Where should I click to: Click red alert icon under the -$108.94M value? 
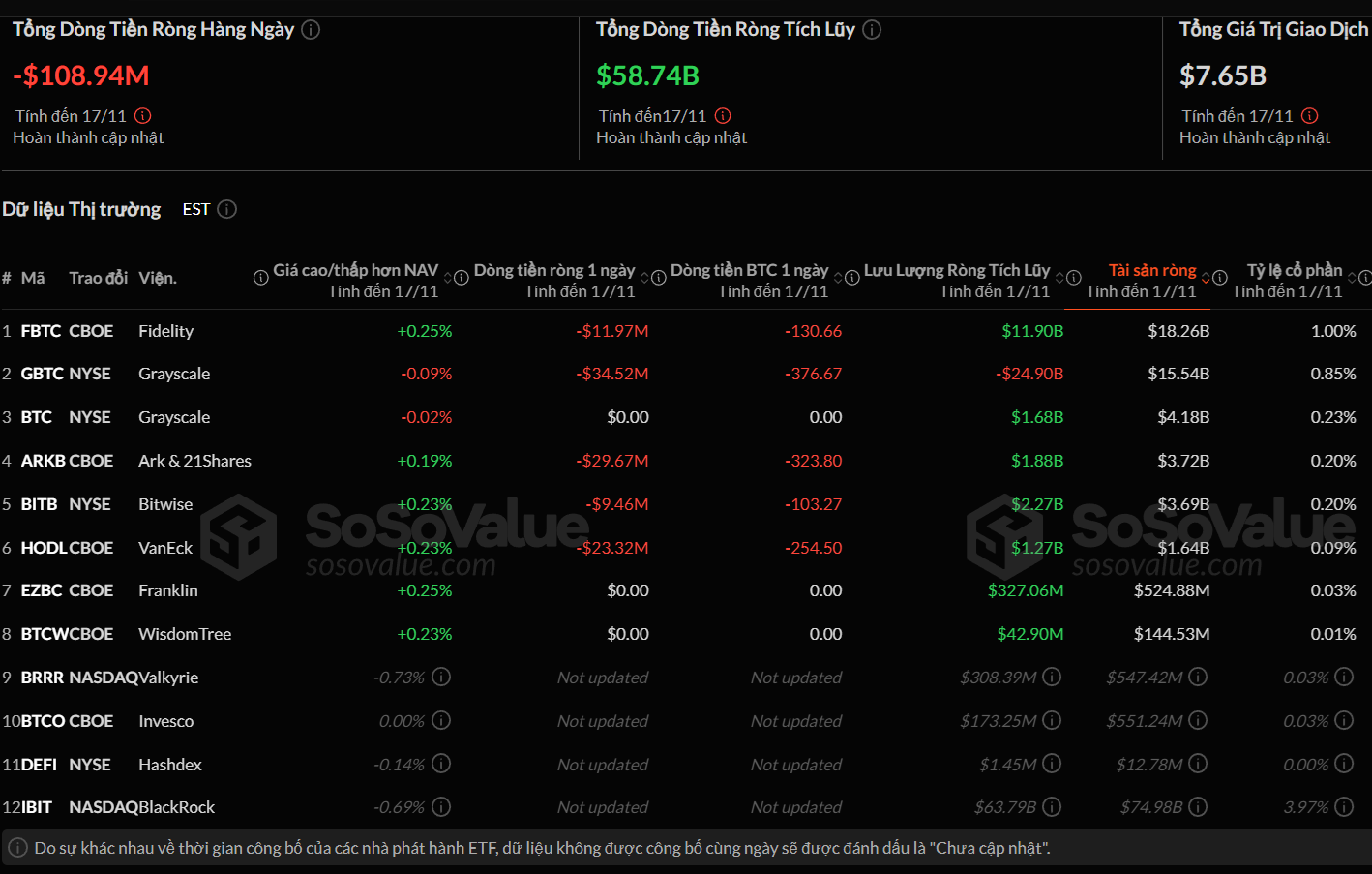[143, 116]
